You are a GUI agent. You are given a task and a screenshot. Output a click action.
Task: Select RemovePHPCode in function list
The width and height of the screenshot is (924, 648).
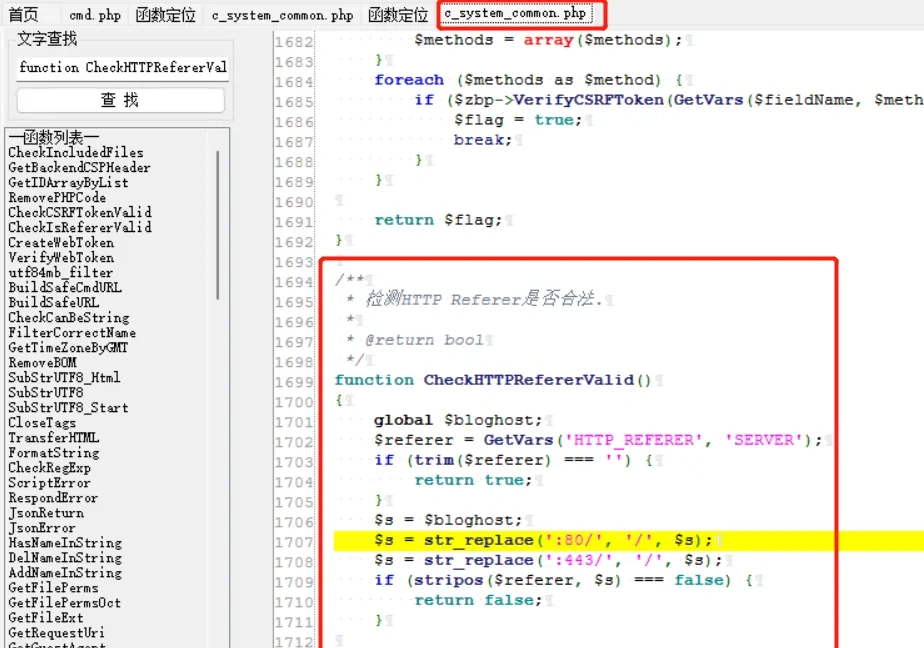point(57,197)
